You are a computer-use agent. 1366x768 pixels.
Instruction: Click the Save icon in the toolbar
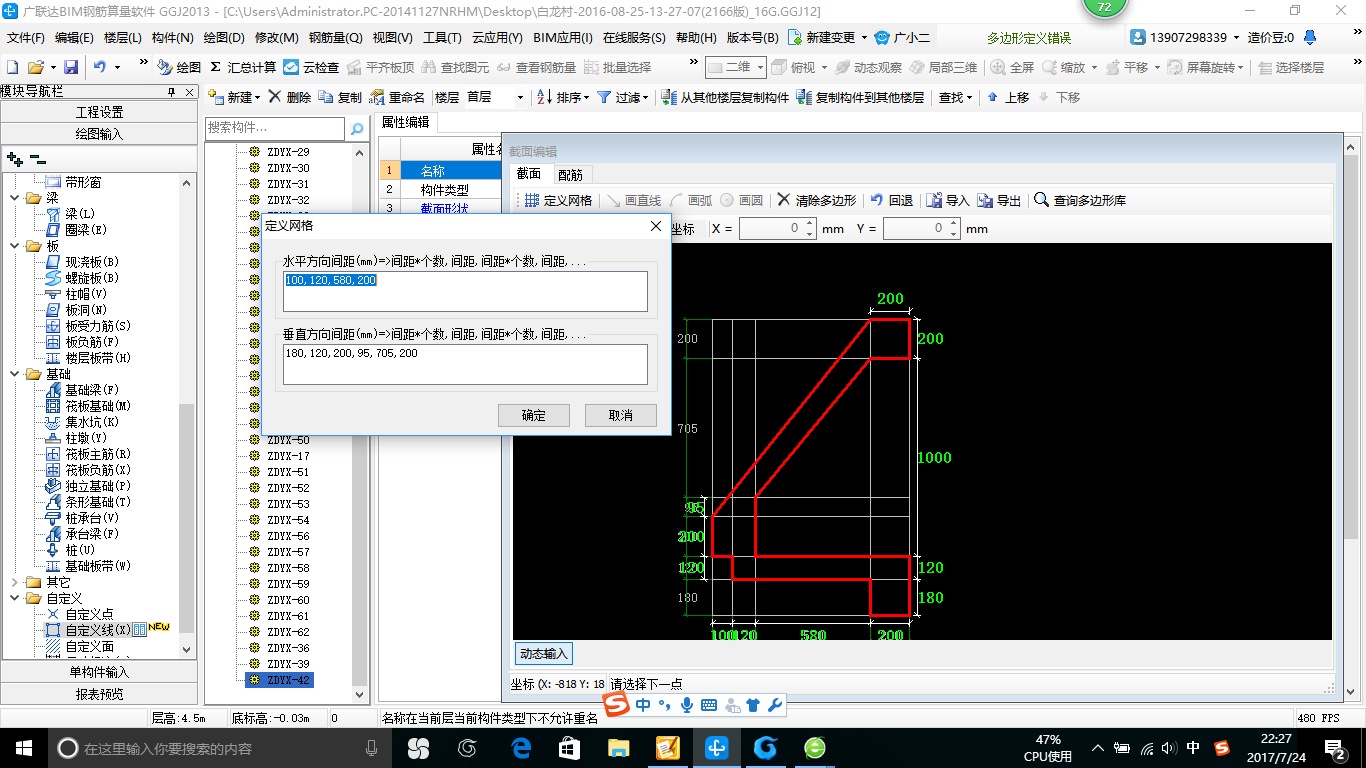click(71, 67)
